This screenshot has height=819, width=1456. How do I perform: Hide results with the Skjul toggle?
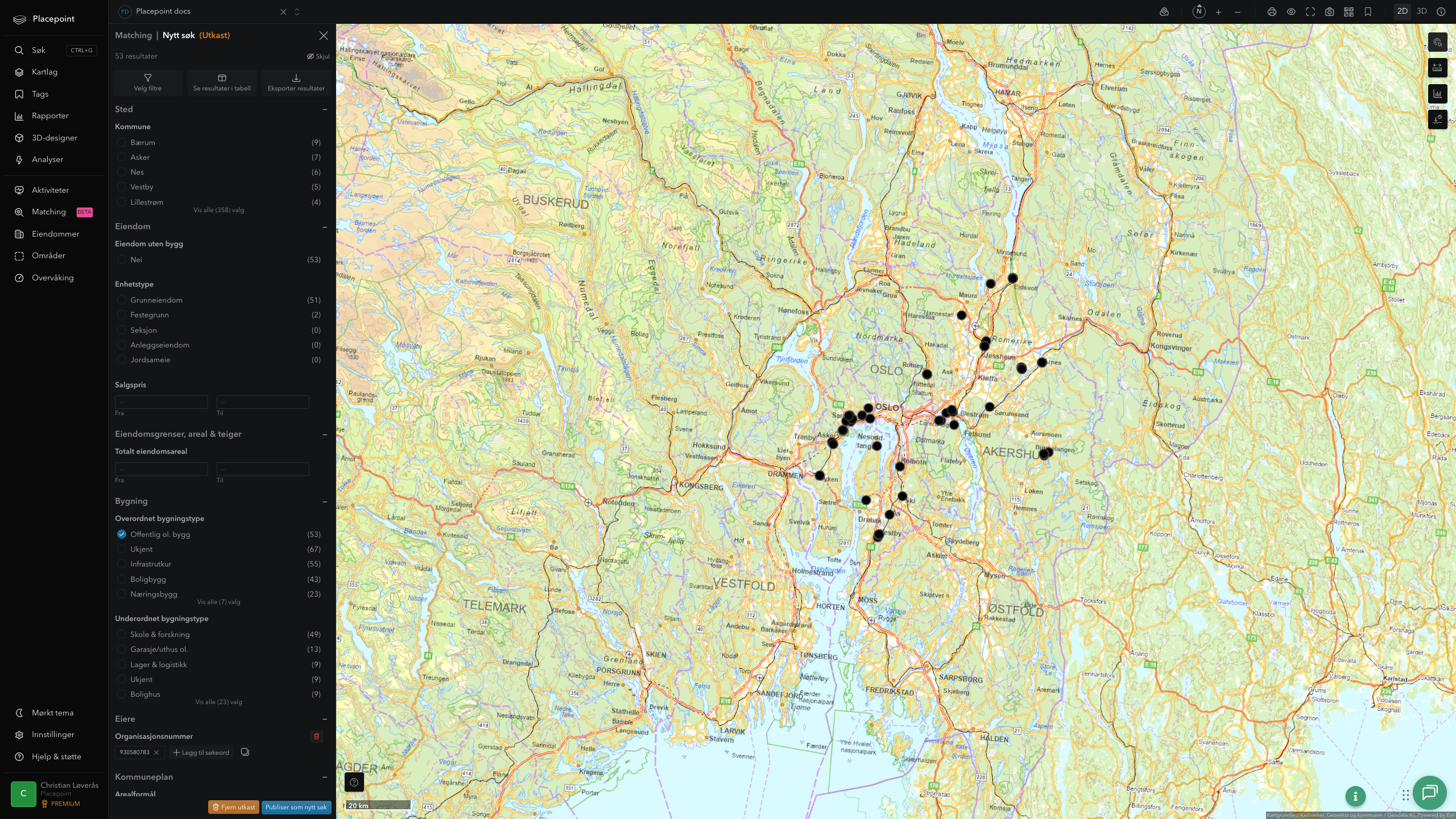(x=318, y=56)
